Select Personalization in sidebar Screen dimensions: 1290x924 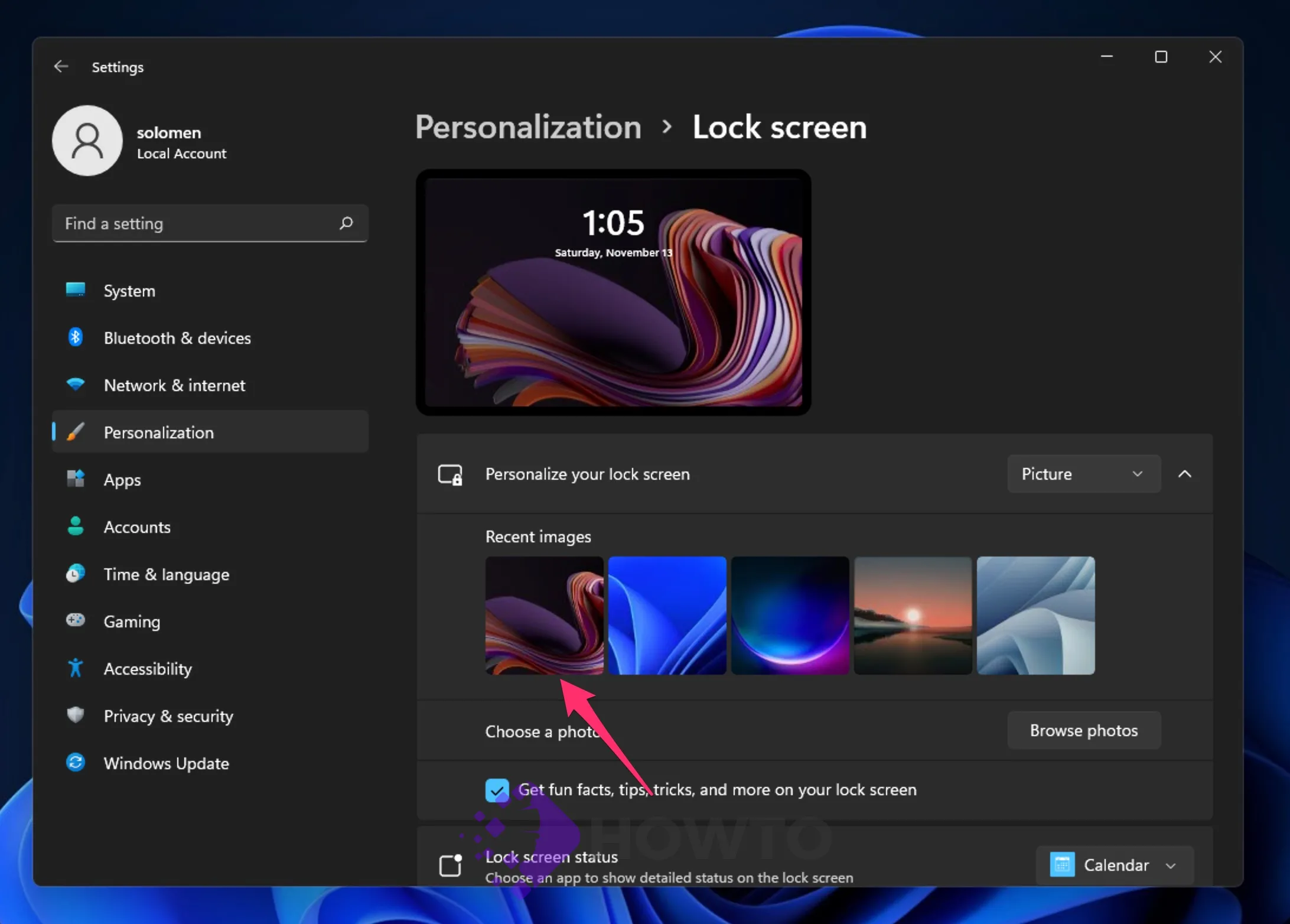tap(210, 432)
